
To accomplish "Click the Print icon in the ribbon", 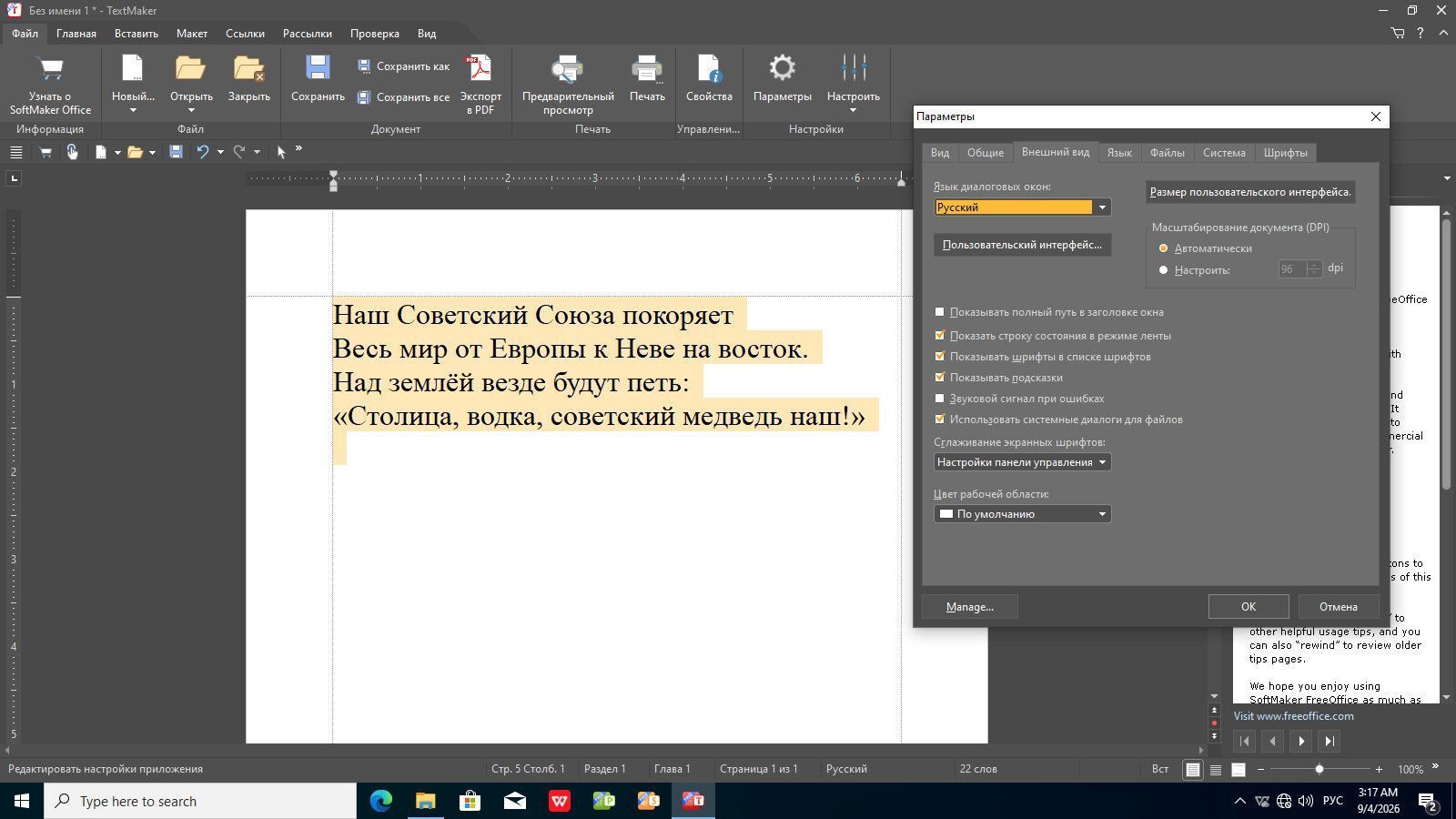I will click(647, 68).
